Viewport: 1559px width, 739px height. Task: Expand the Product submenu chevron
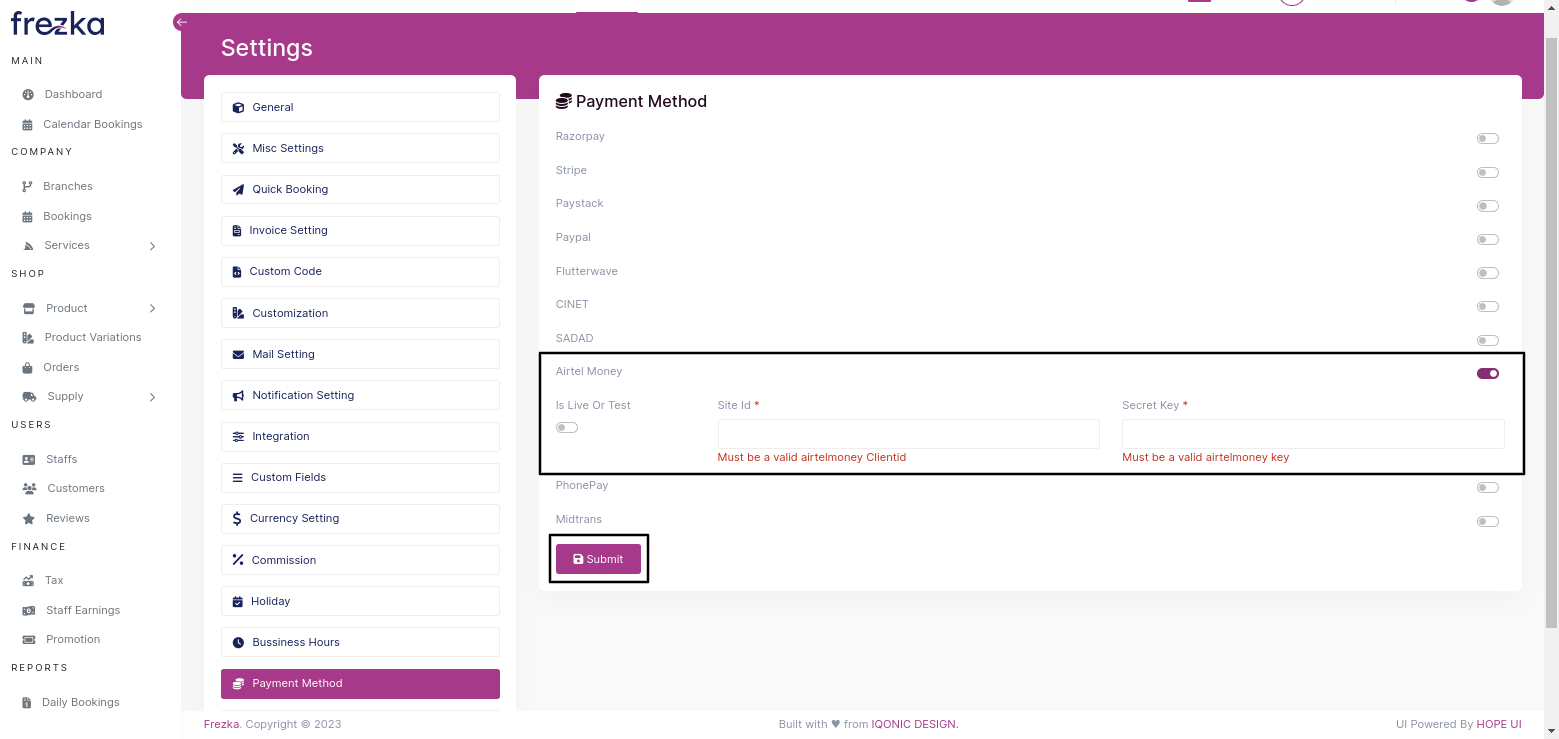point(152,308)
